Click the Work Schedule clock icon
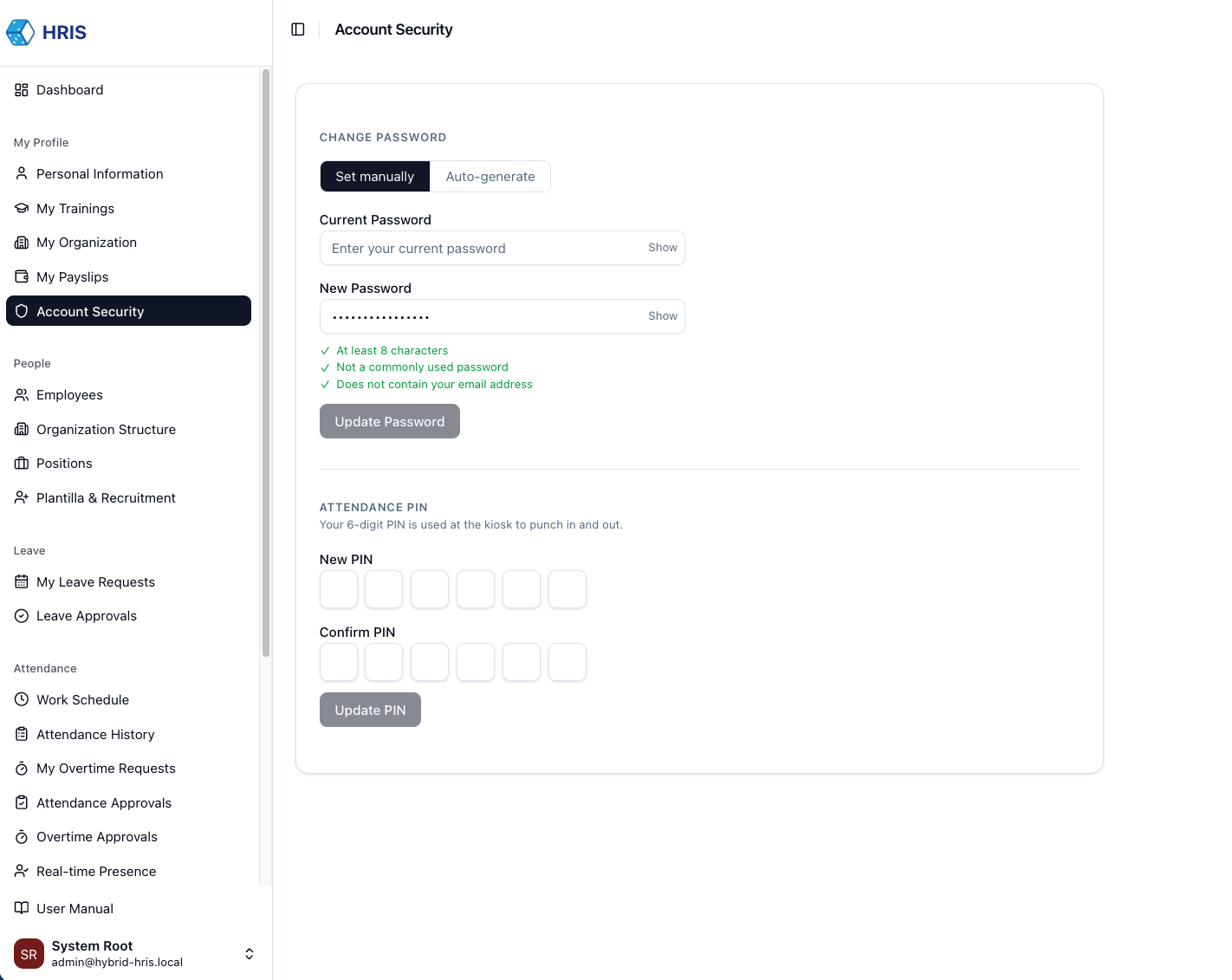The width and height of the screenshot is (1232, 980). coord(22,700)
